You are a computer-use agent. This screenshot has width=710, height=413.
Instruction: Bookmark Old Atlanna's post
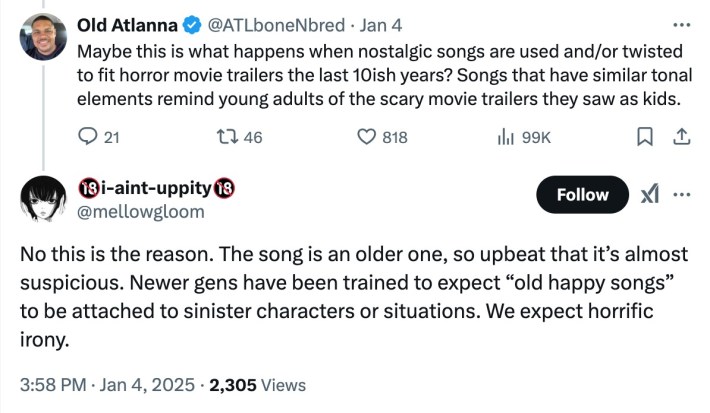(645, 138)
